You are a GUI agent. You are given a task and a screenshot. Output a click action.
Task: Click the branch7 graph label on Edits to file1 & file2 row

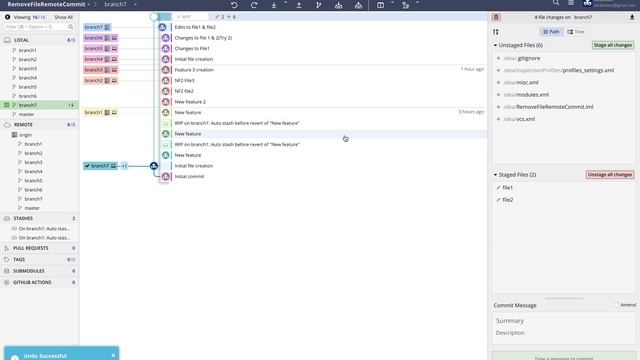[97, 27]
